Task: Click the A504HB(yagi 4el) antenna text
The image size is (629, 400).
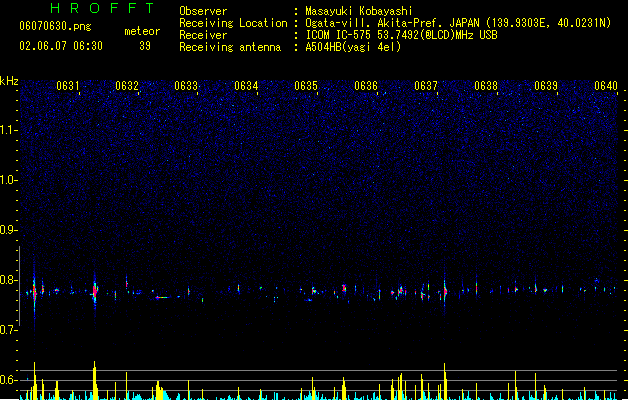Action: 353,47
